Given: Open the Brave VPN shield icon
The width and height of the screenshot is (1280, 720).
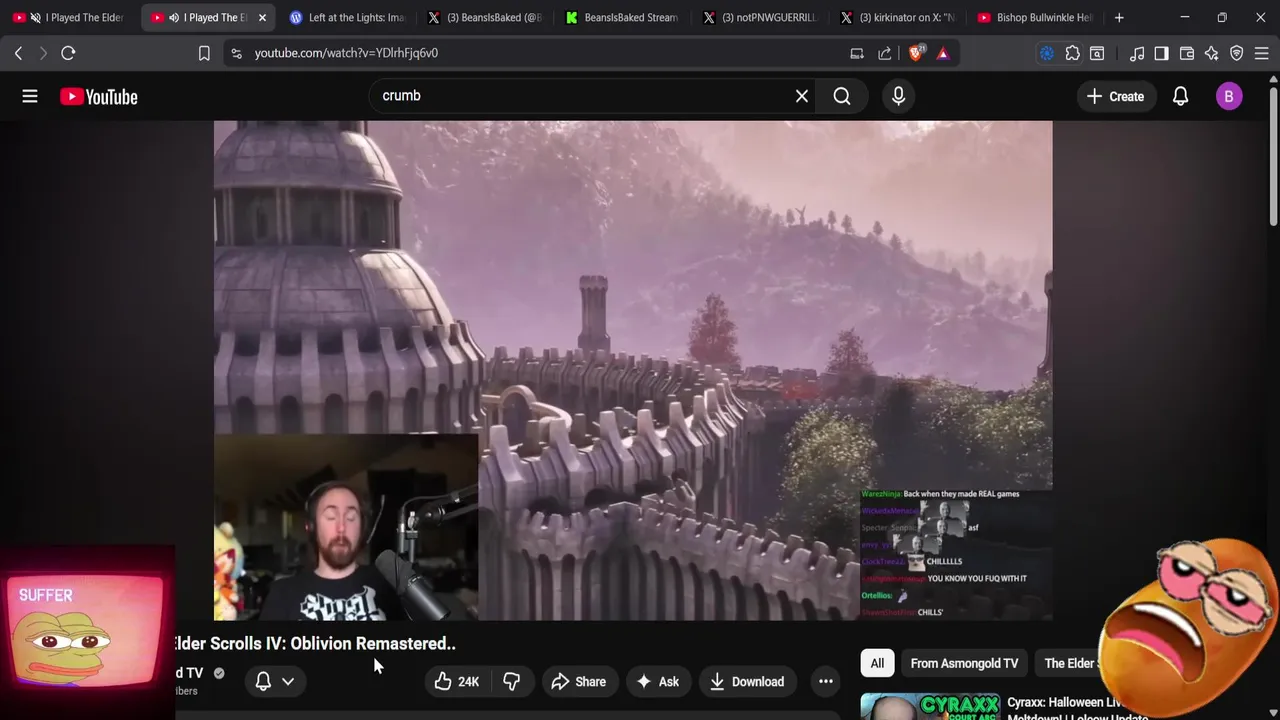Looking at the screenshot, I should 1237,53.
